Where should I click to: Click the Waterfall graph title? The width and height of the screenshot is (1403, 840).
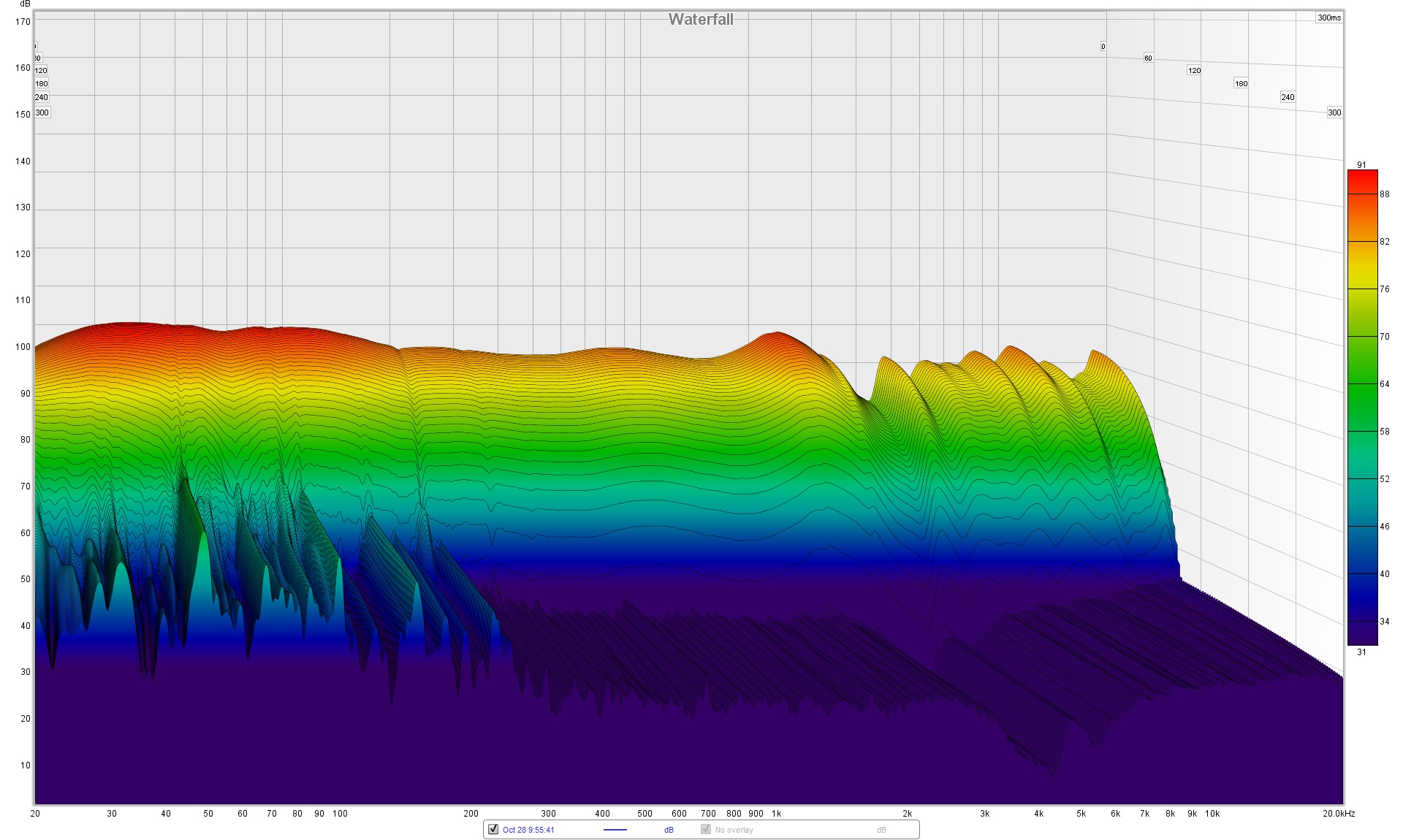[700, 20]
